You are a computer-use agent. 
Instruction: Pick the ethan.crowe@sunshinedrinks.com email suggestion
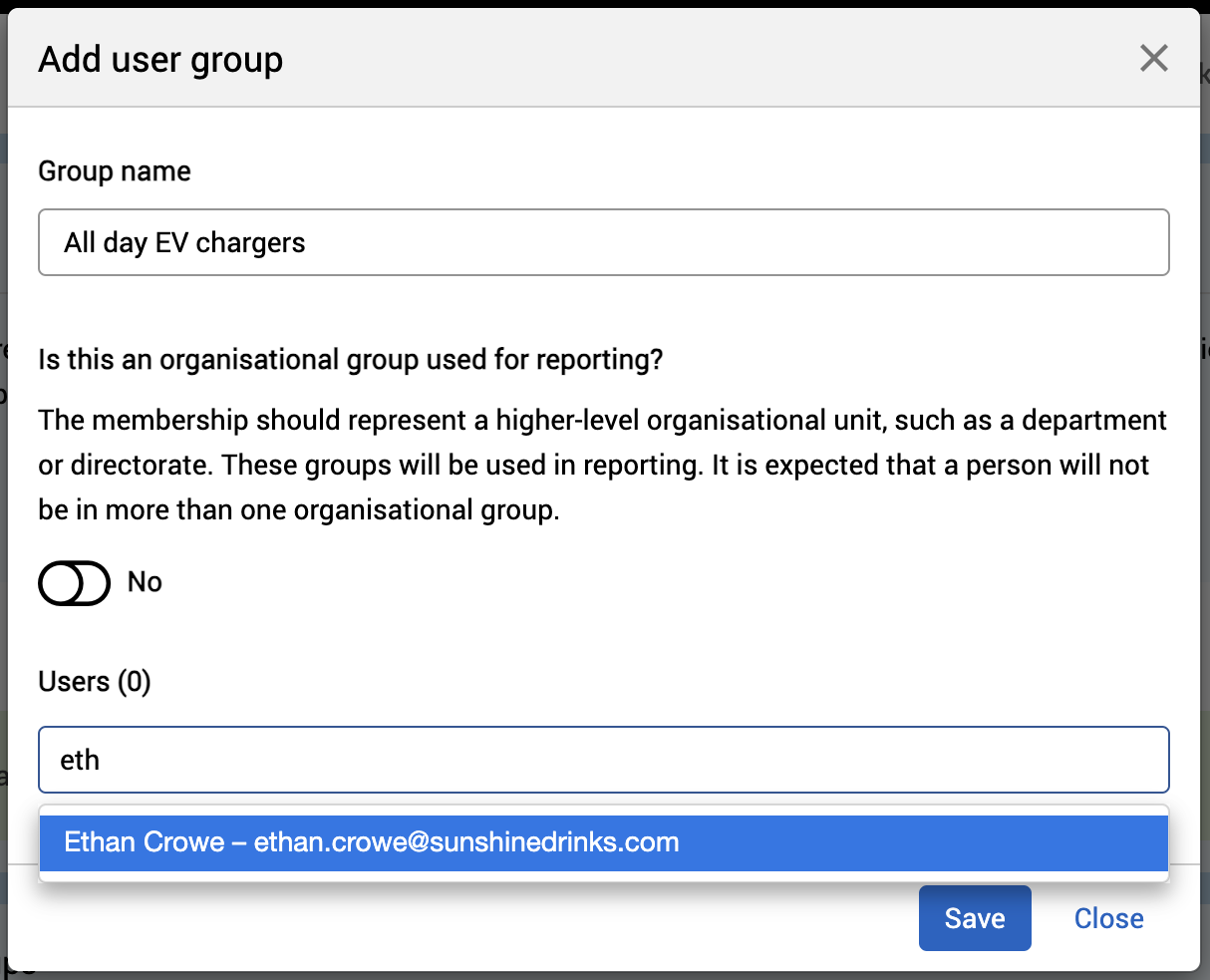tap(466, 842)
